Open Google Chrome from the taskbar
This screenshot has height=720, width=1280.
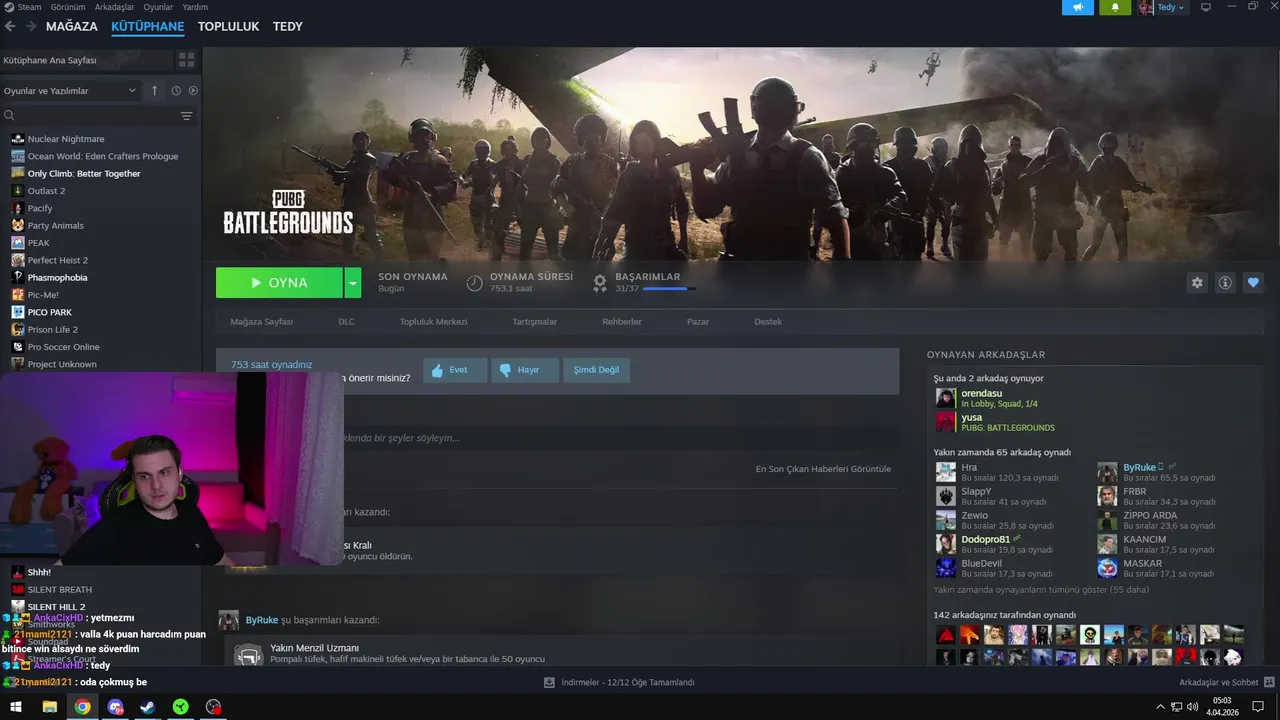[x=82, y=707]
